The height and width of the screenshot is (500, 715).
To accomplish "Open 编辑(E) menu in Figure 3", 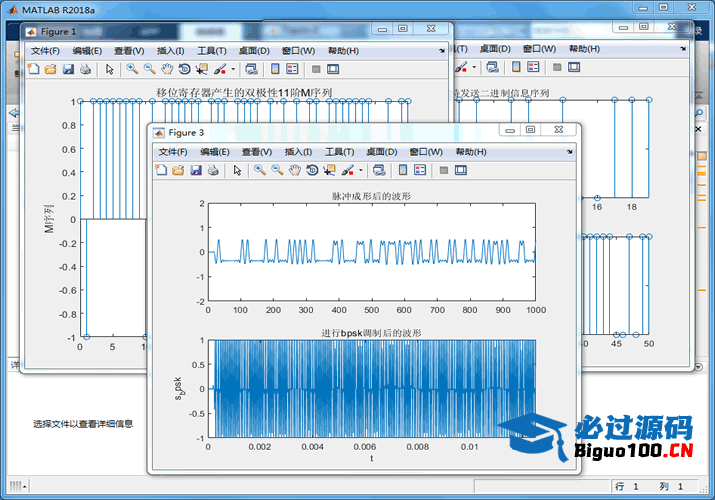I will pos(214,152).
